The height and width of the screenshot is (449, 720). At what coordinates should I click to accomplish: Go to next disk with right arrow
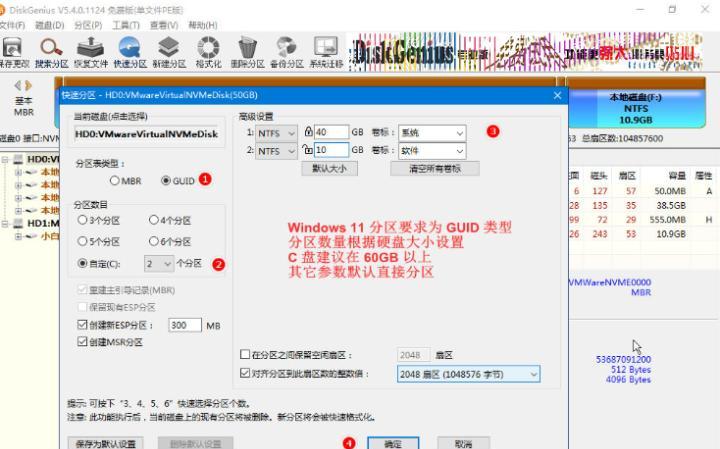point(28,85)
